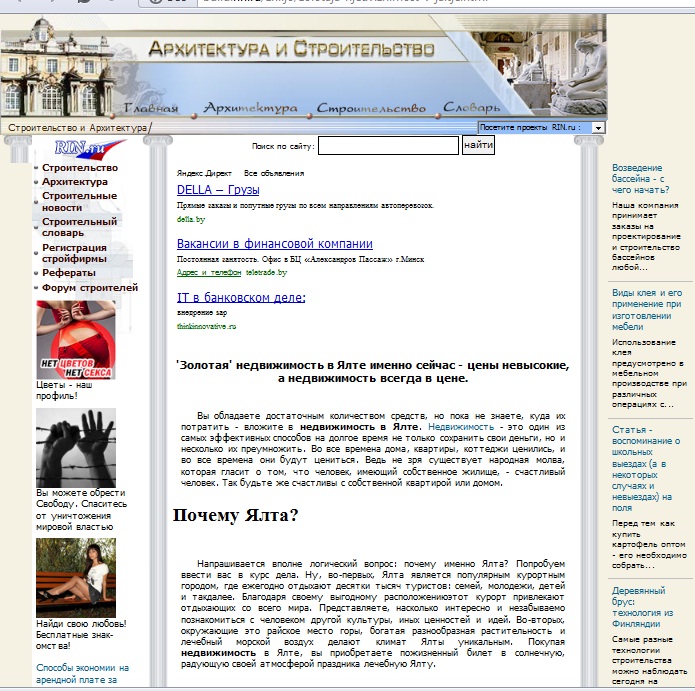Click the 'Все объявления' link
This screenshot has width=695, height=691.
point(274,173)
